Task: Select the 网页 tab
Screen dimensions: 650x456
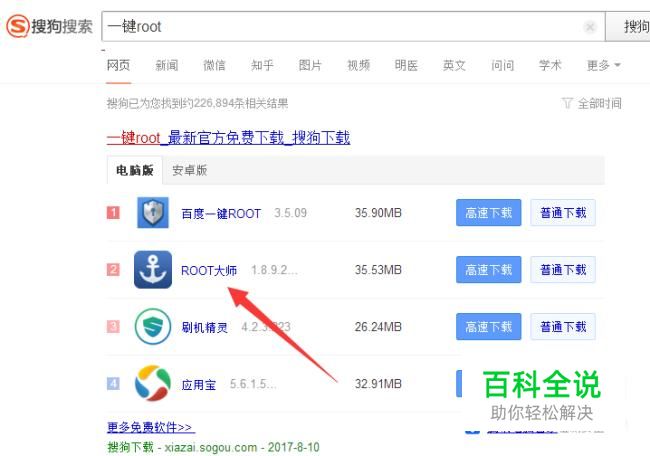Action: [x=118, y=65]
